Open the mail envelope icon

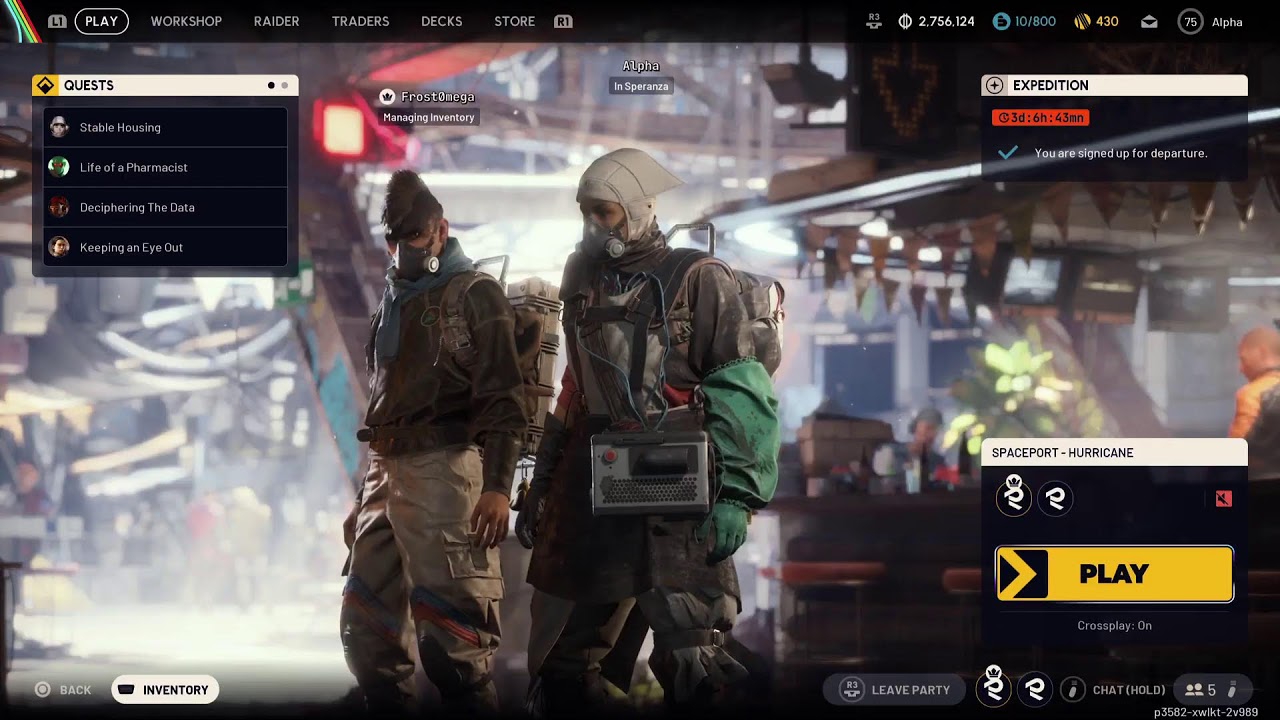pyautogui.click(x=1149, y=21)
